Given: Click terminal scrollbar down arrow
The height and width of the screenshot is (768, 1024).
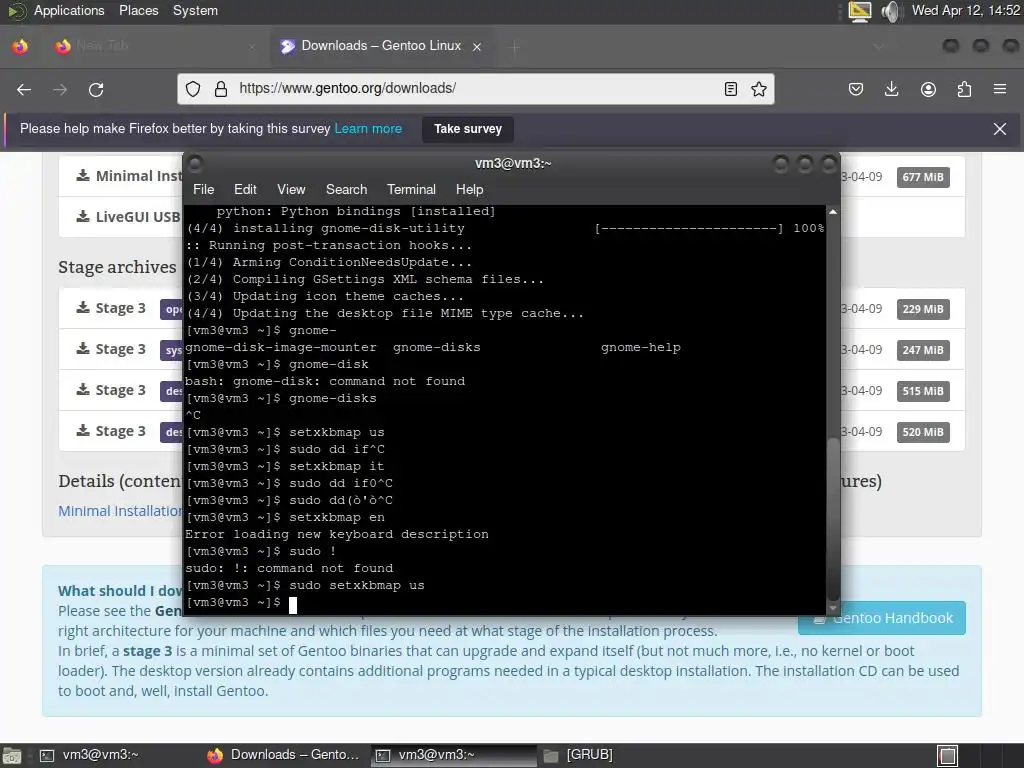Looking at the screenshot, I should [833, 608].
